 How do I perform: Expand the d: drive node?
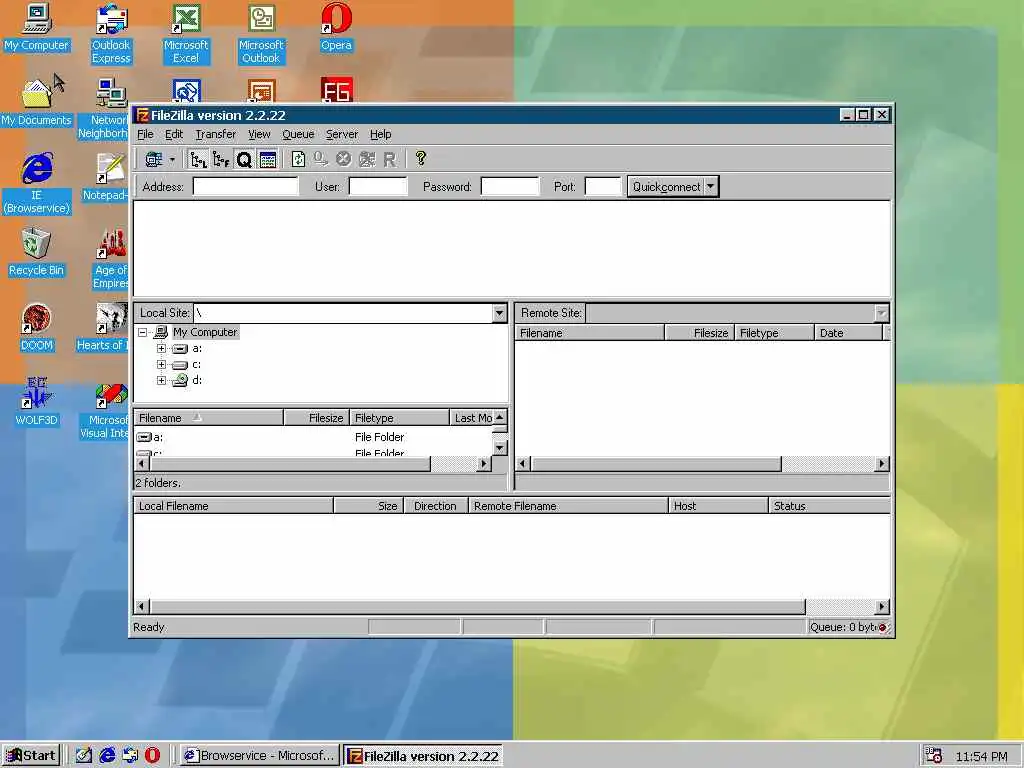161,380
